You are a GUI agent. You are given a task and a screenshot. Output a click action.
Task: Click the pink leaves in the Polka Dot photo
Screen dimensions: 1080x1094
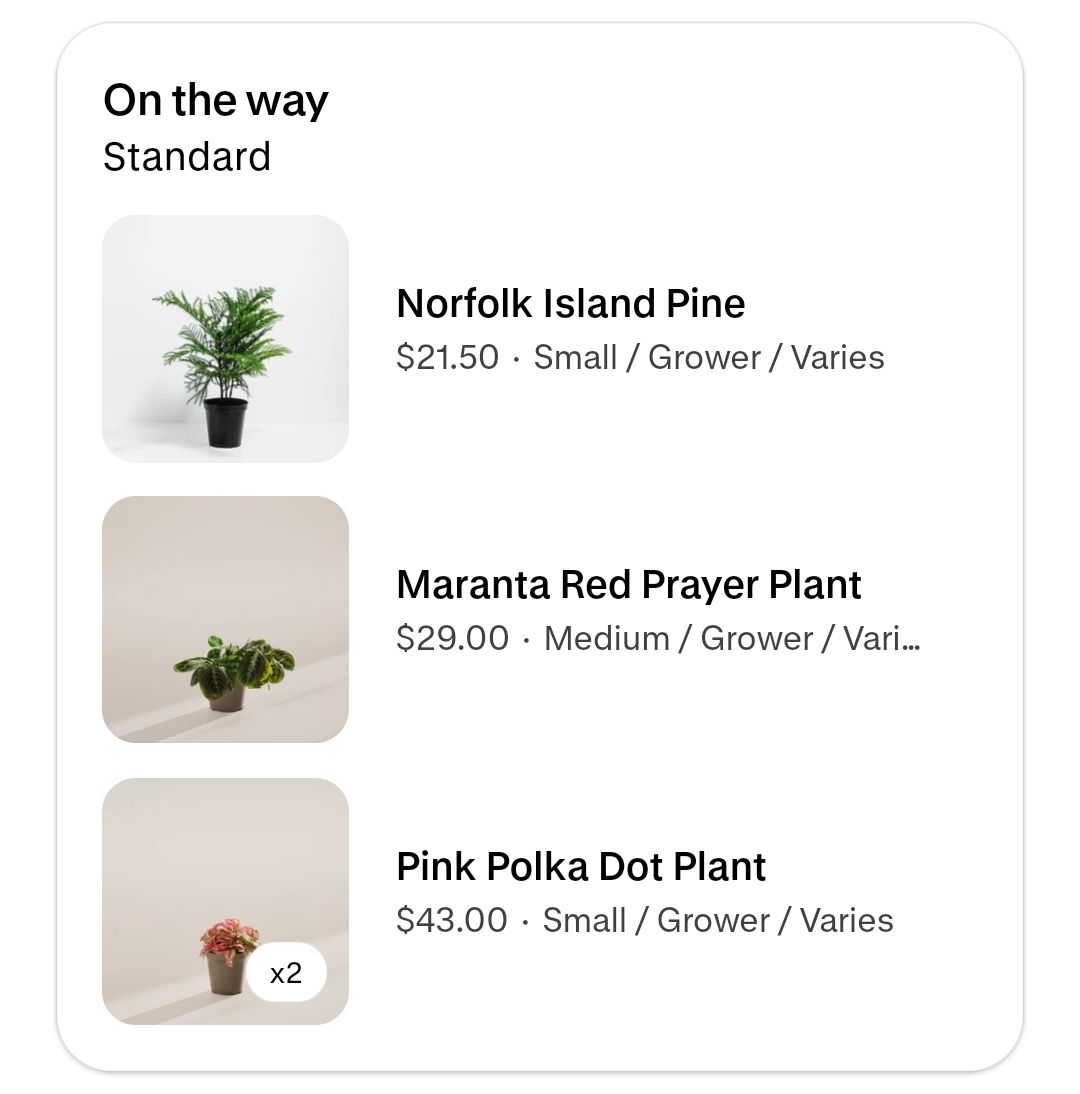[229, 938]
